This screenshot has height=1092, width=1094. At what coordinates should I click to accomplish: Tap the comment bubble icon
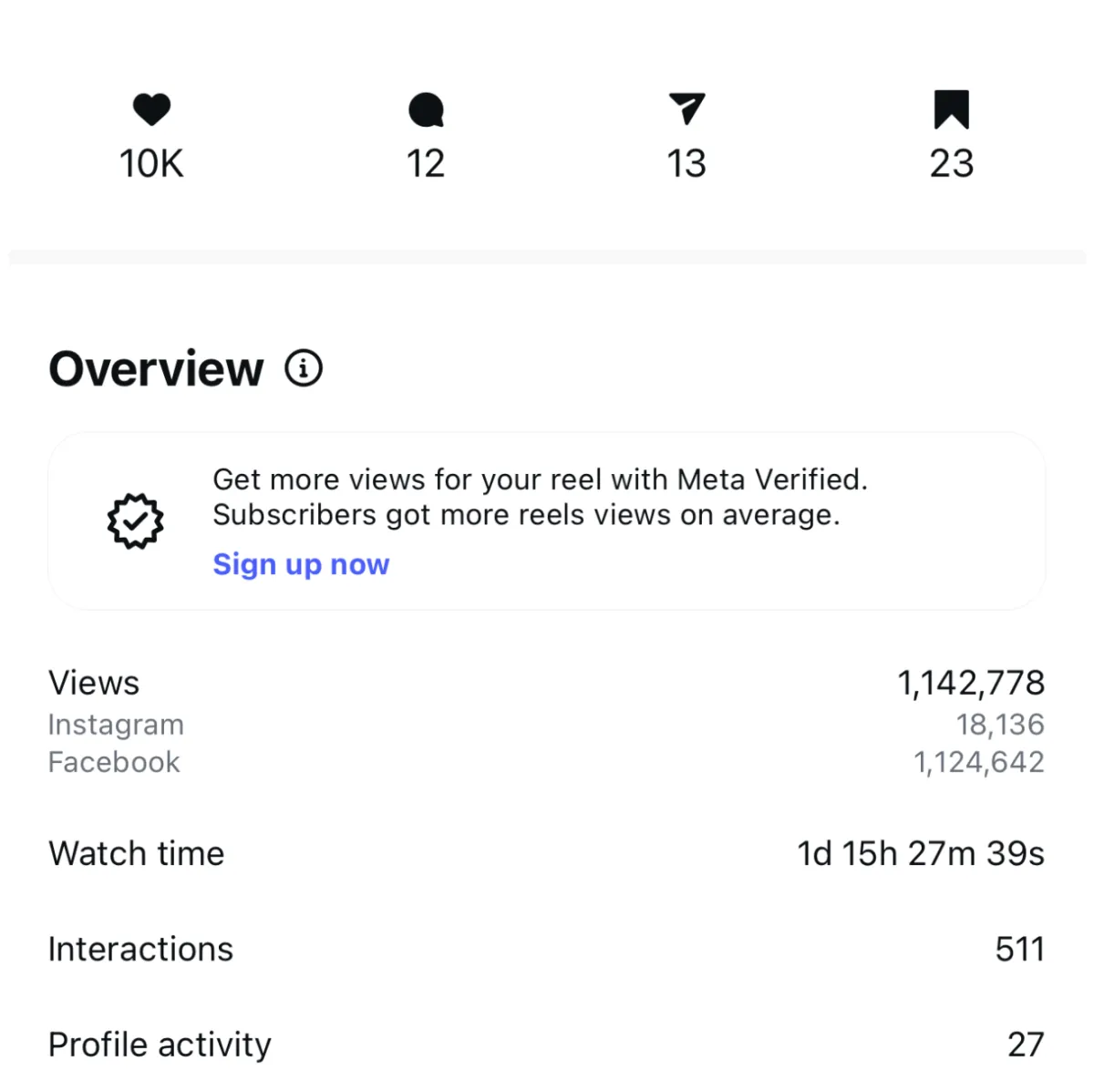426,110
